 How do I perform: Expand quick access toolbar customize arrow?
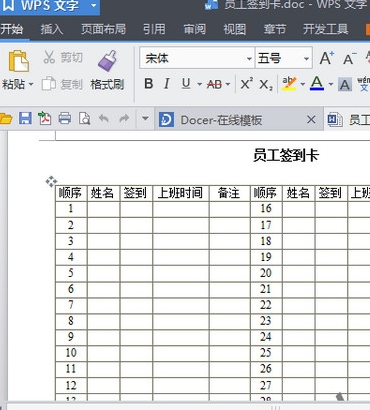[x=145, y=118]
